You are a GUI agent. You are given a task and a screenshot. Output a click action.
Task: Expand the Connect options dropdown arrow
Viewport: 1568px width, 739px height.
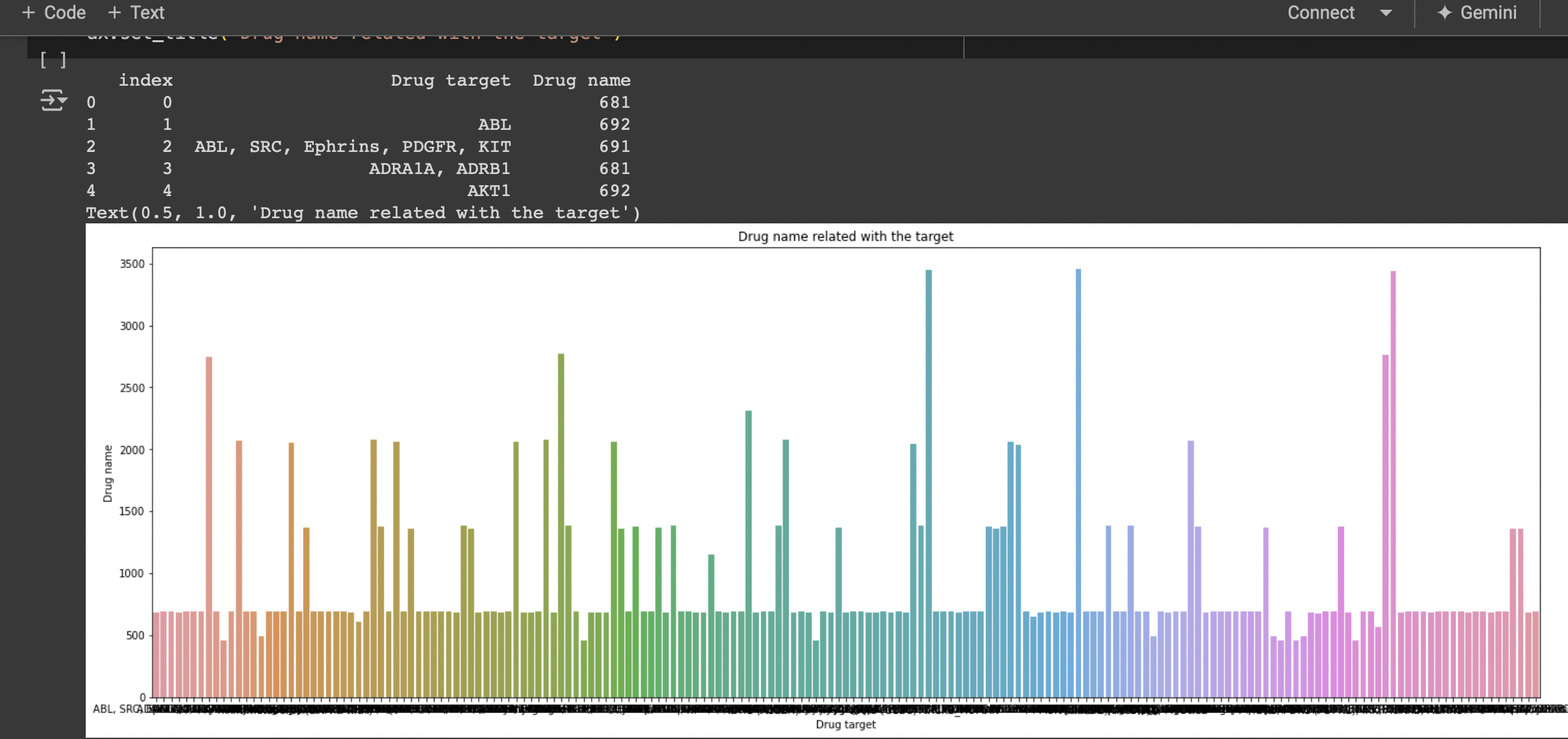coord(1385,13)
